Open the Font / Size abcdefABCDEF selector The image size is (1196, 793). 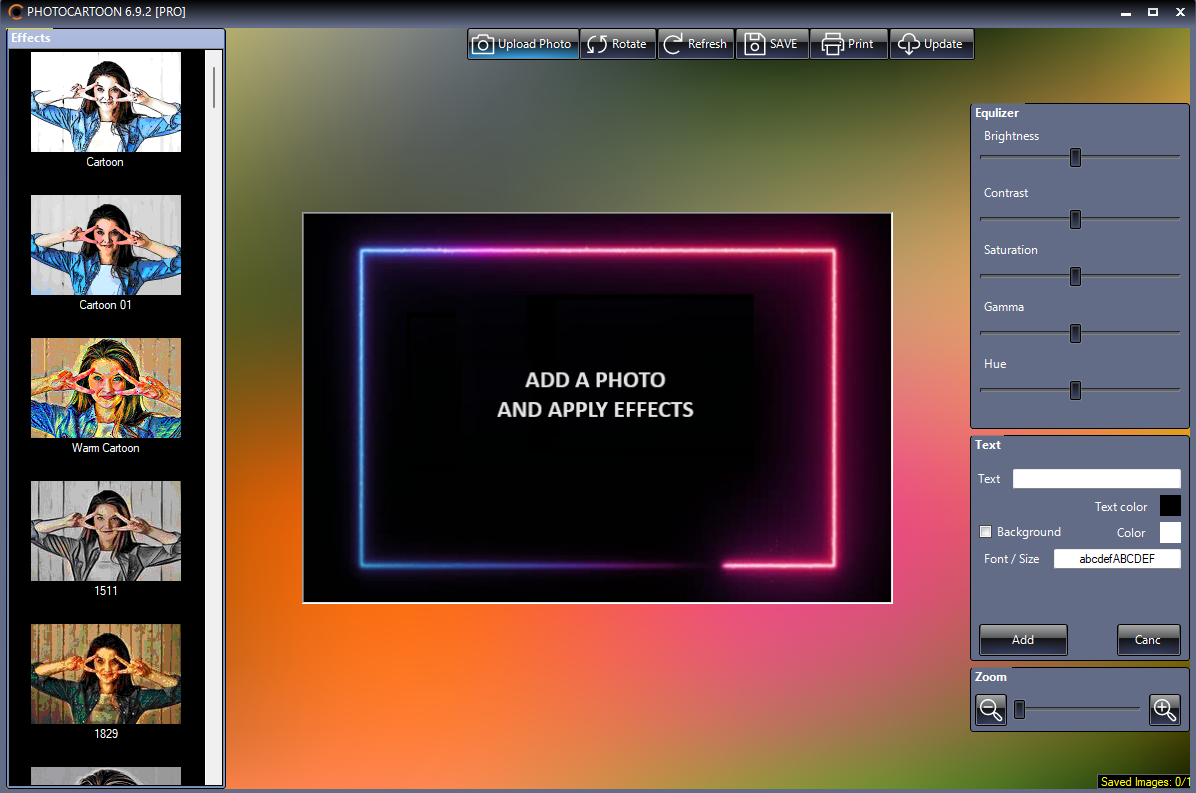coord(1117,559)
